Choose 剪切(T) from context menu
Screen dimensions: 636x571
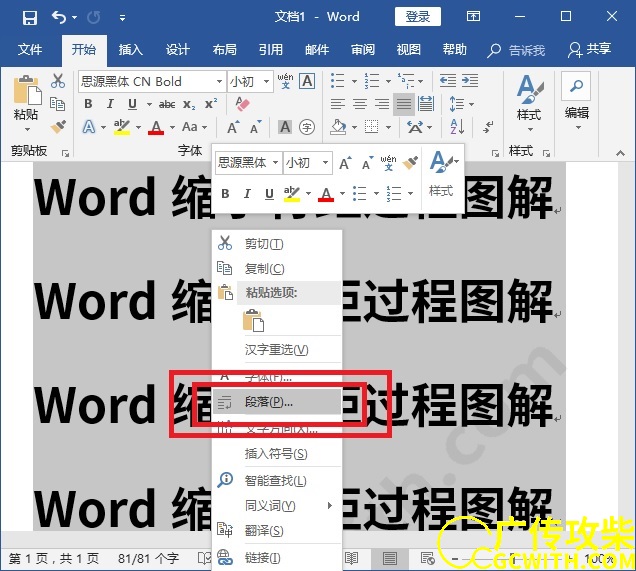point(277,244)
